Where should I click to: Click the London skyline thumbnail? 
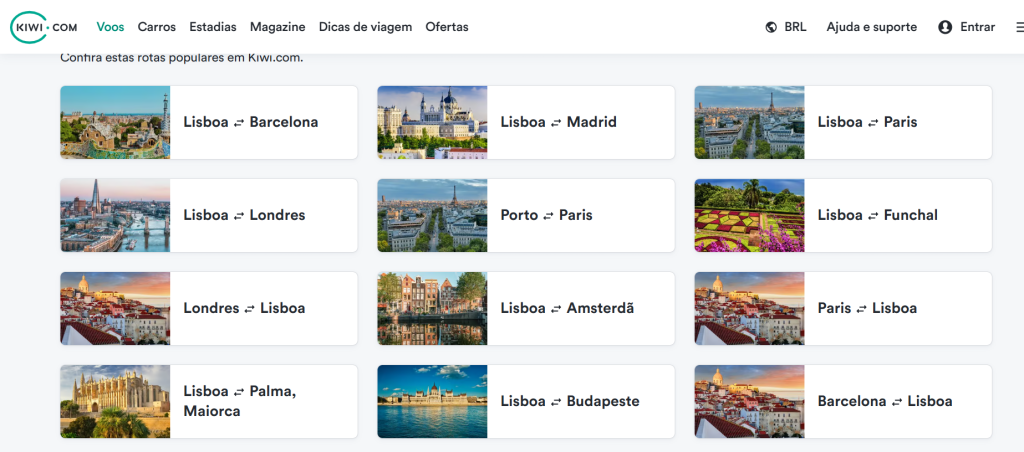coord(115,215)
